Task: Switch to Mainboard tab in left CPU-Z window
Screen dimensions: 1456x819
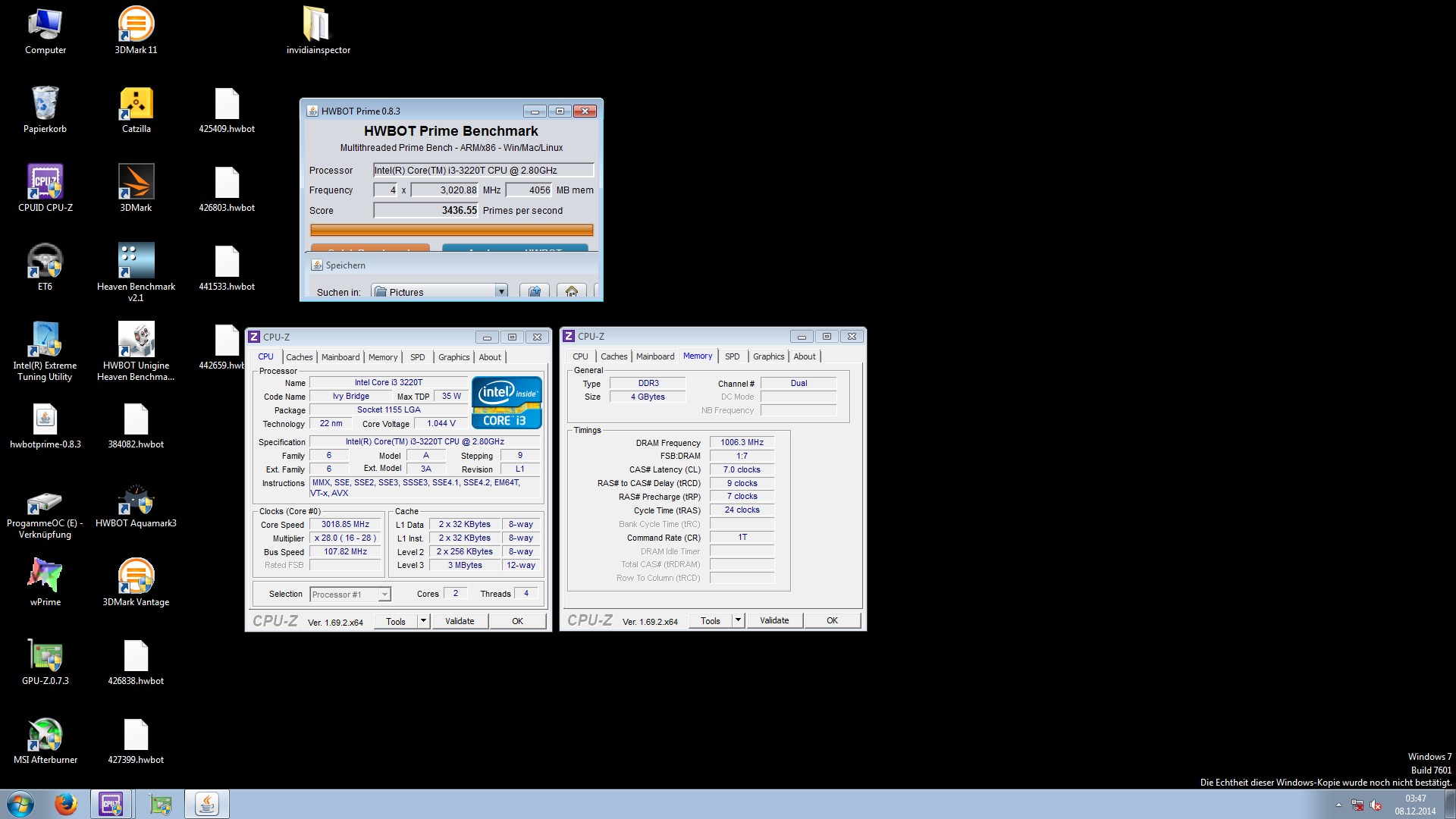Action: click(340, 357)
